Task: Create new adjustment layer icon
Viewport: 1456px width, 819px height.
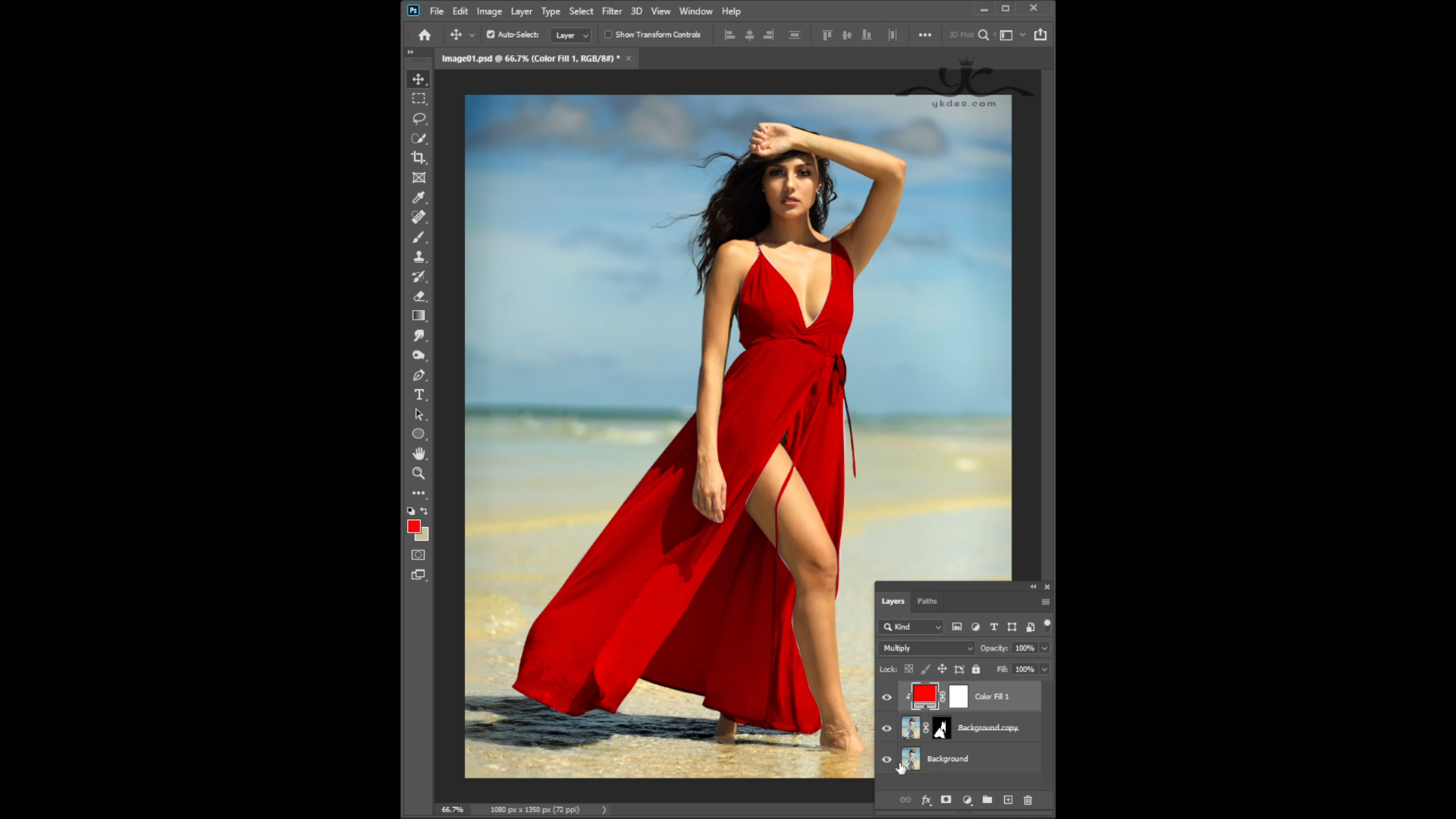Action: (967, 800)
